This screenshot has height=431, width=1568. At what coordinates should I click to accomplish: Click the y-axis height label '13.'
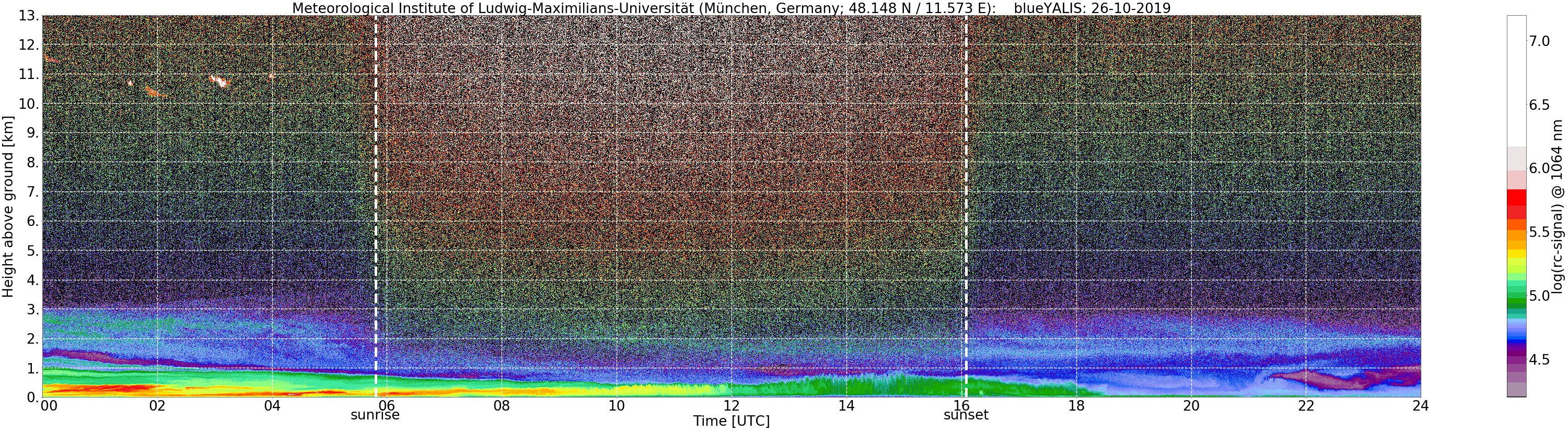[x=29, y=15]
